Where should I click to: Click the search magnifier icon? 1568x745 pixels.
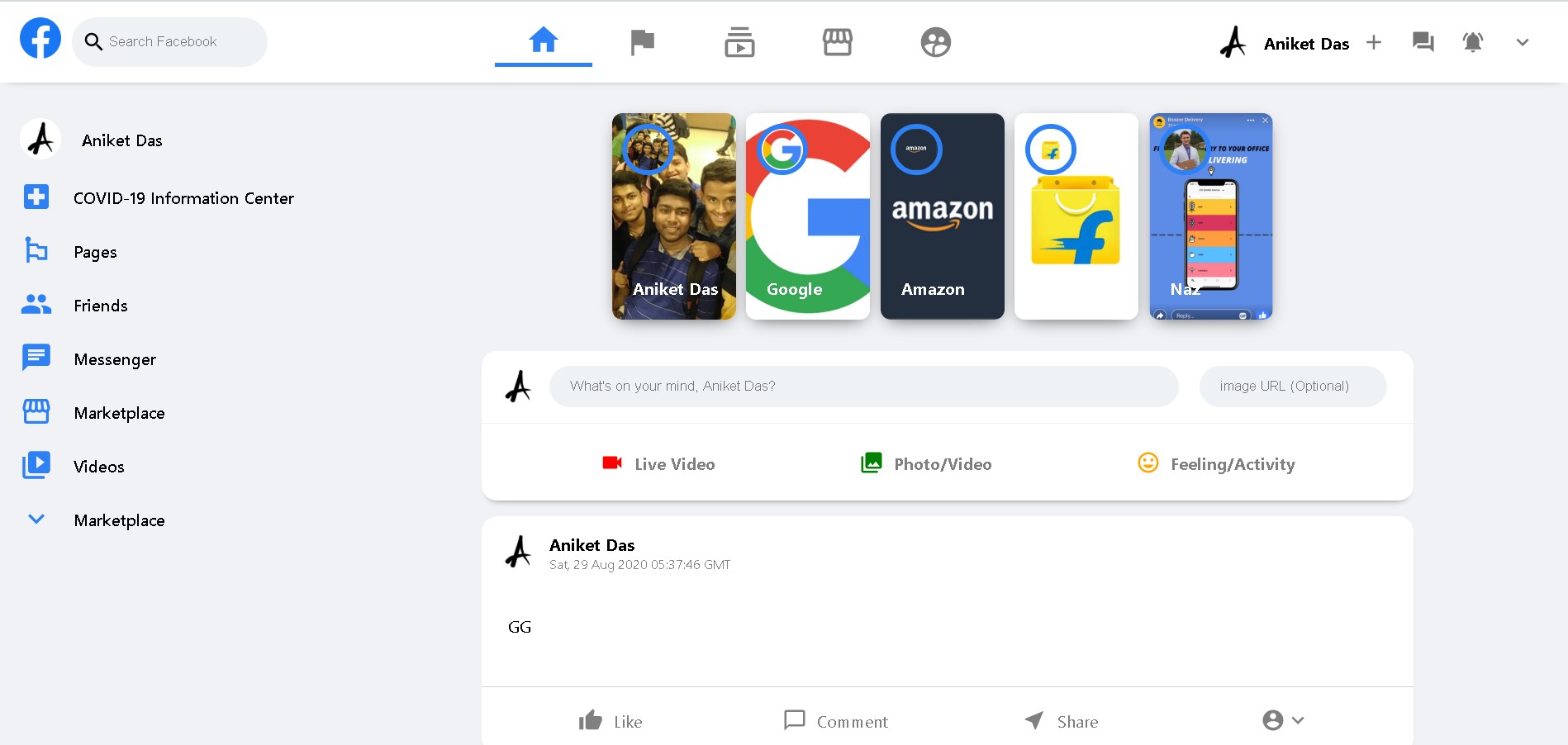point(93,41)
